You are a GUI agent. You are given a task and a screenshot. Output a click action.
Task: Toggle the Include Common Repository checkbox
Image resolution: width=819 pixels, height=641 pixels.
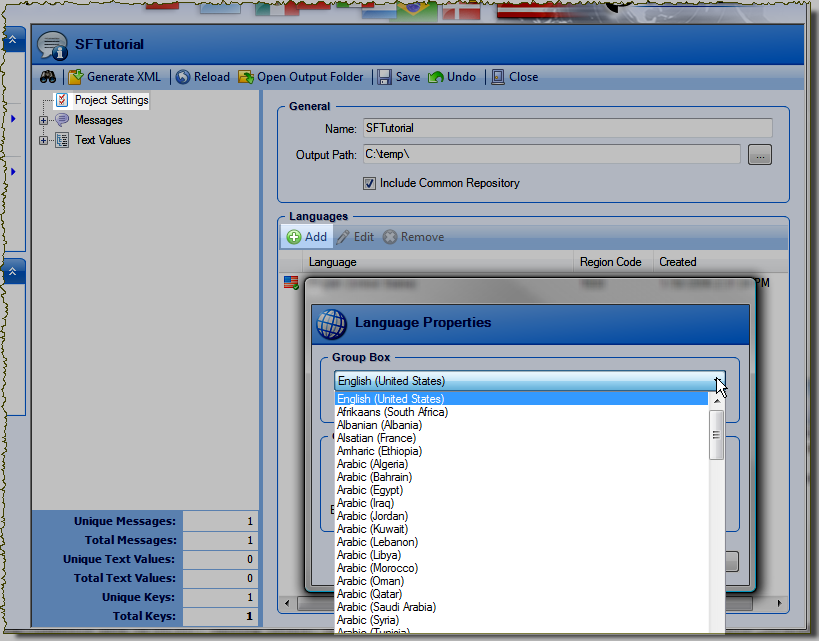369,184
